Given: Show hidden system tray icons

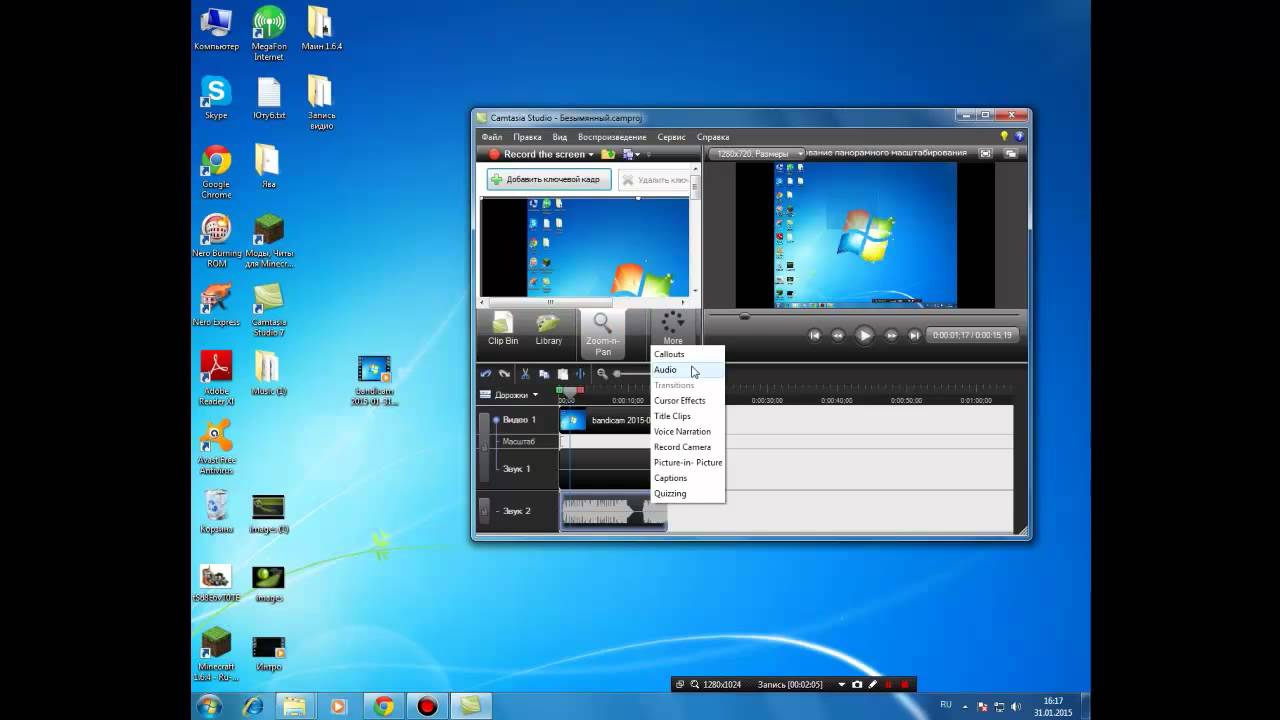Looking at the screenshot, I should 964,706.
